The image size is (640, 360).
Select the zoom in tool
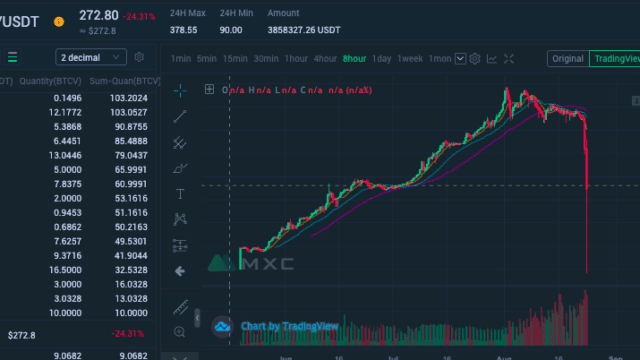(x=180, y=332)
